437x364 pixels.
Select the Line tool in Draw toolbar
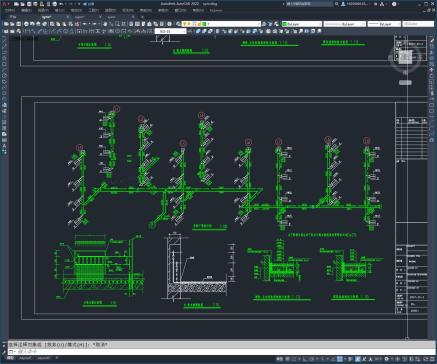coord(4,40)
